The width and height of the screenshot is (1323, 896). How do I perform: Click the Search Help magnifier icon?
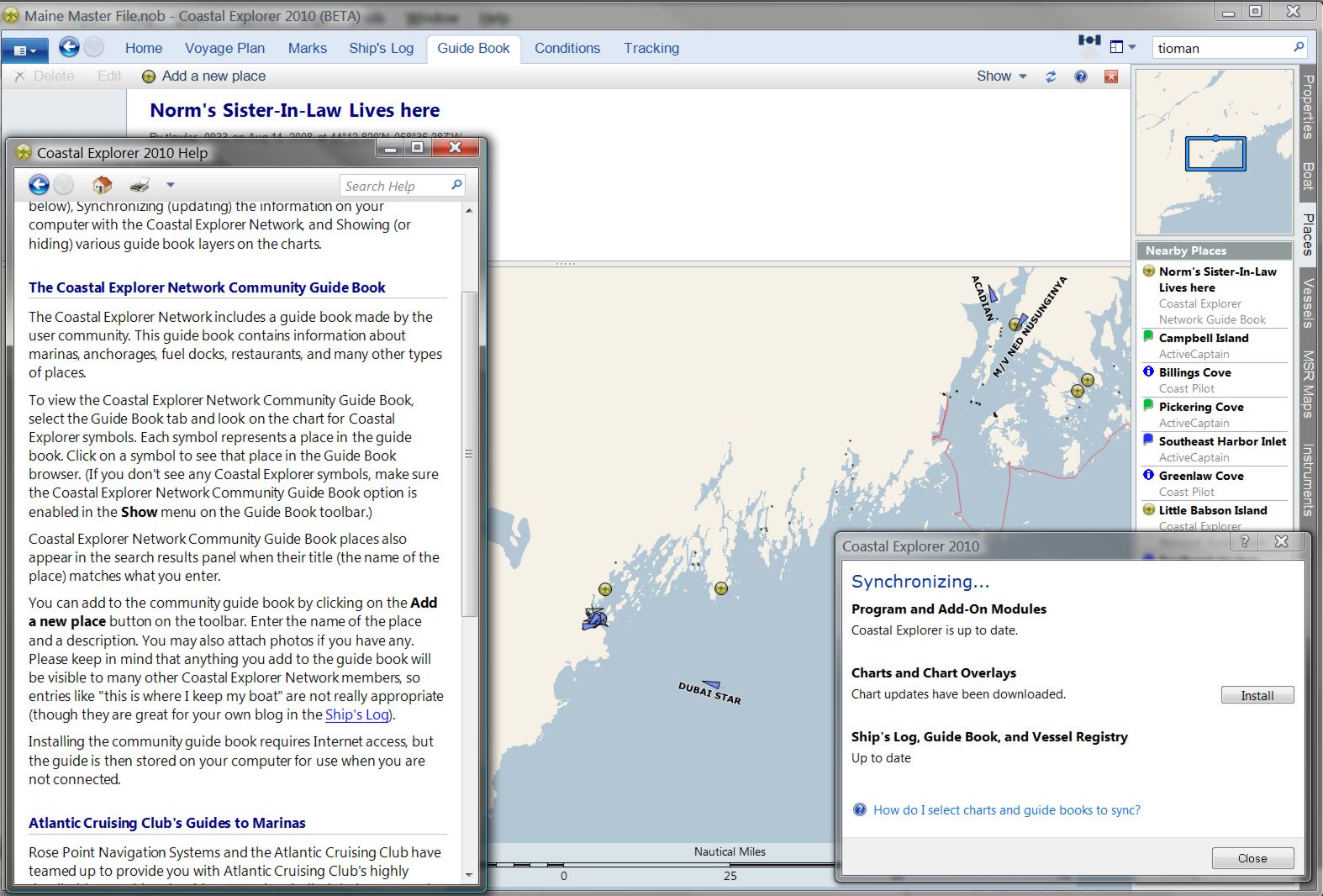[x=456, y=185]
